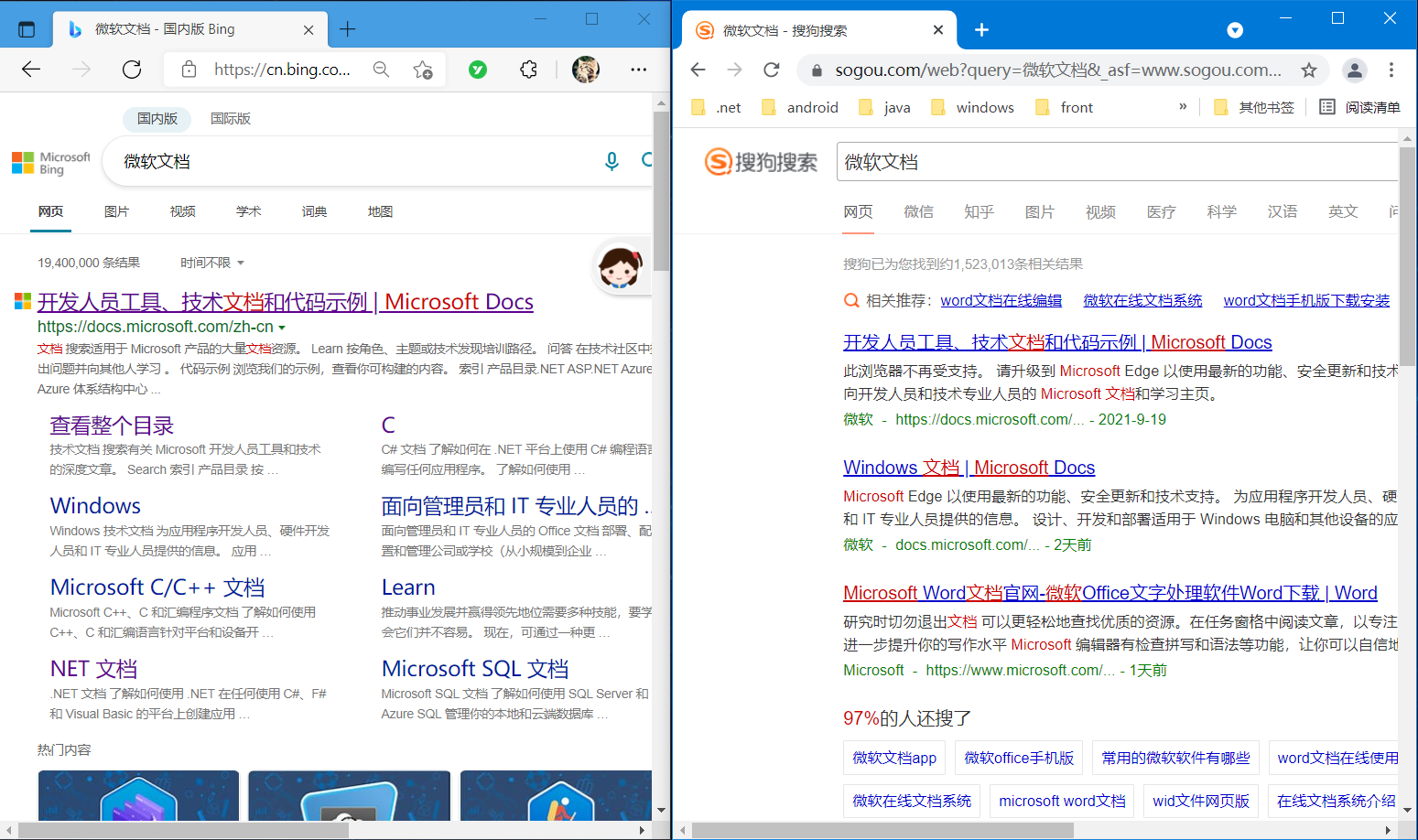1418x840 pixels.
Task: Open Bing 学术 tab
Action: 248,211
